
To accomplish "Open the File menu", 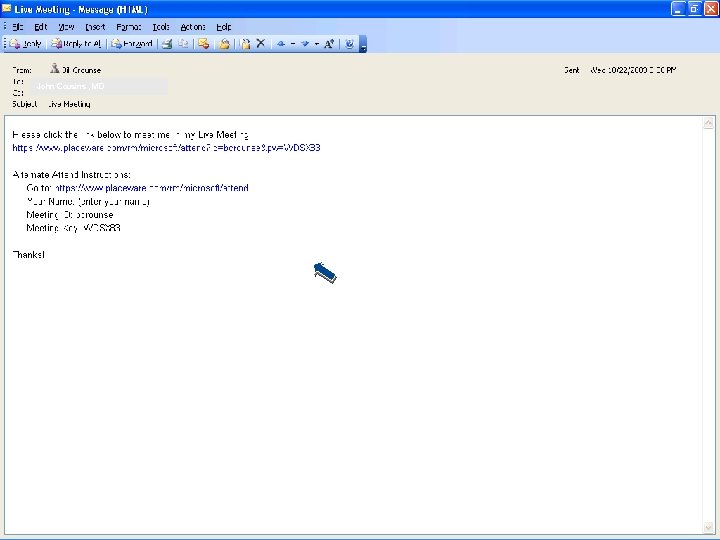I will [x=17, y=27].
